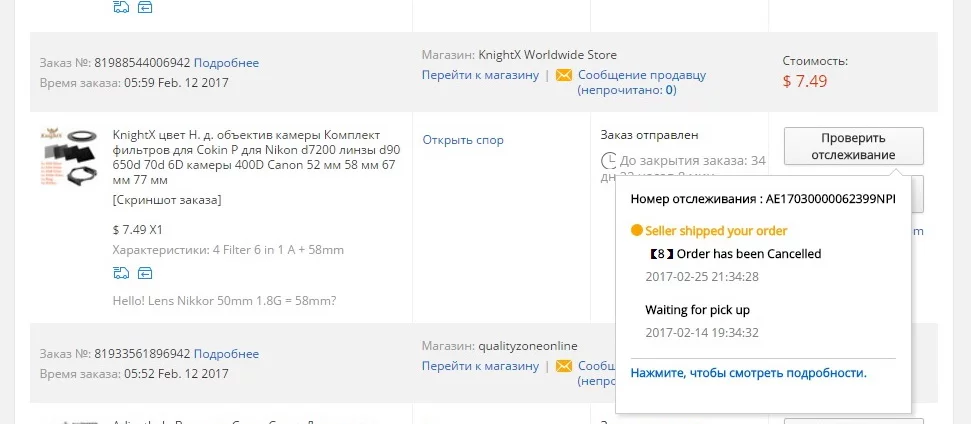Click the return-arrow icon at the page top

(x=145, y=7)
